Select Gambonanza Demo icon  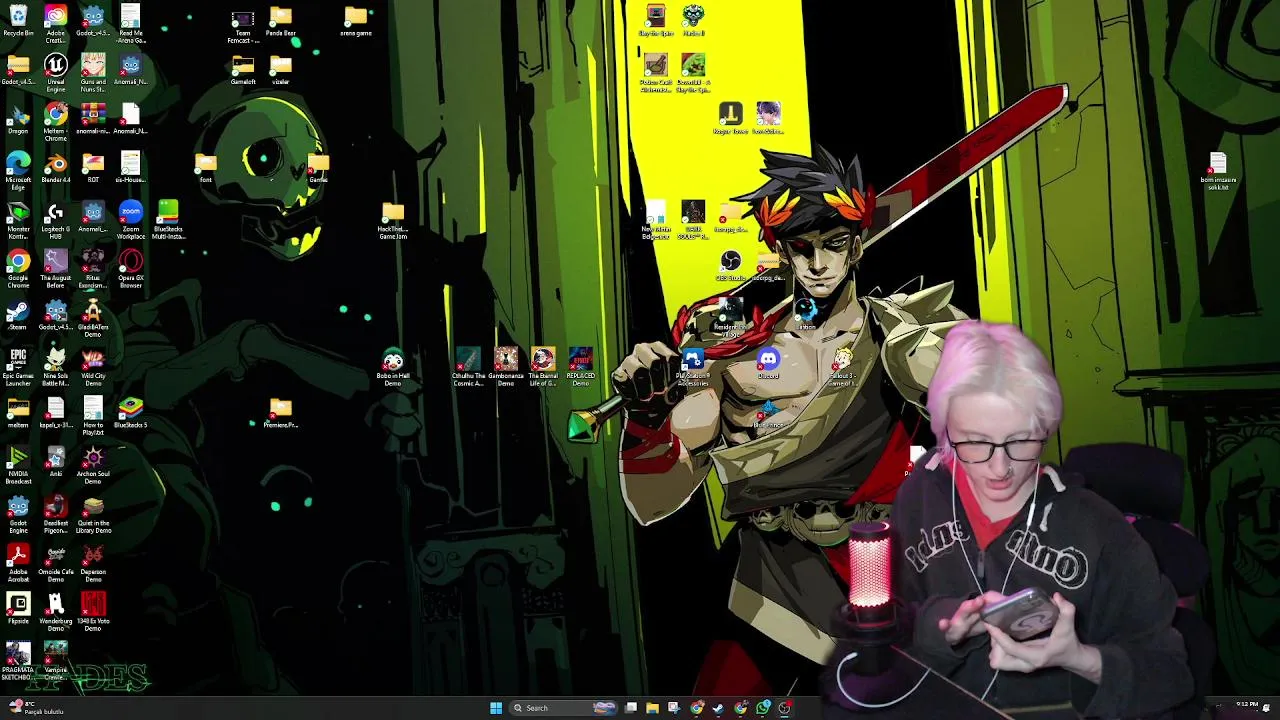click(506, 367)
